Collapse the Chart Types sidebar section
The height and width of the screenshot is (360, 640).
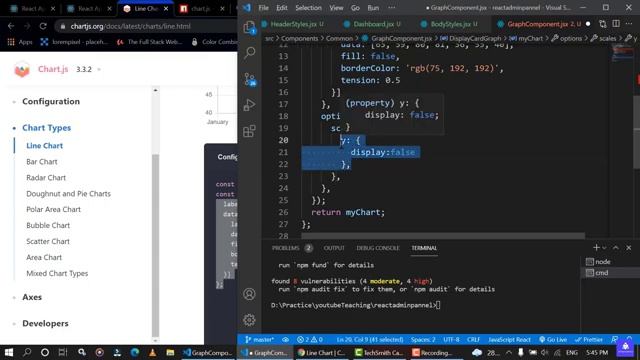[x=47, y=128]
